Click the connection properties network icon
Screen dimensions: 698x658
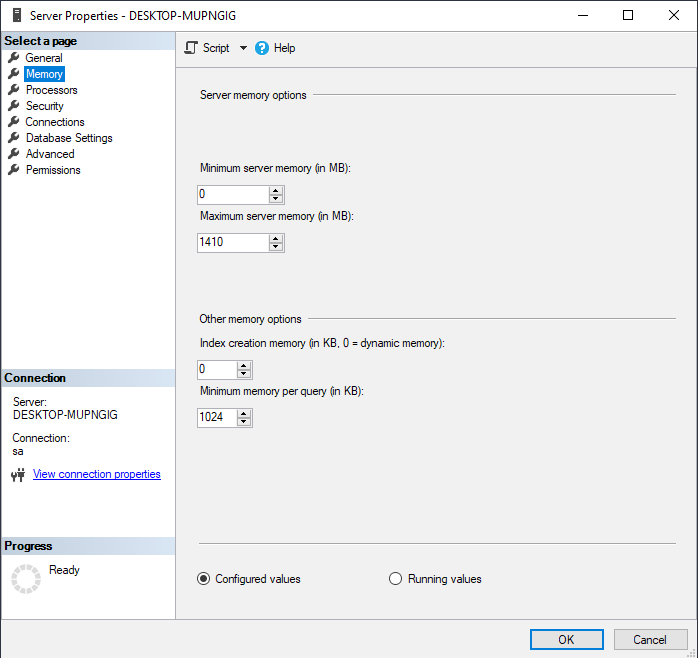point(17,475)
